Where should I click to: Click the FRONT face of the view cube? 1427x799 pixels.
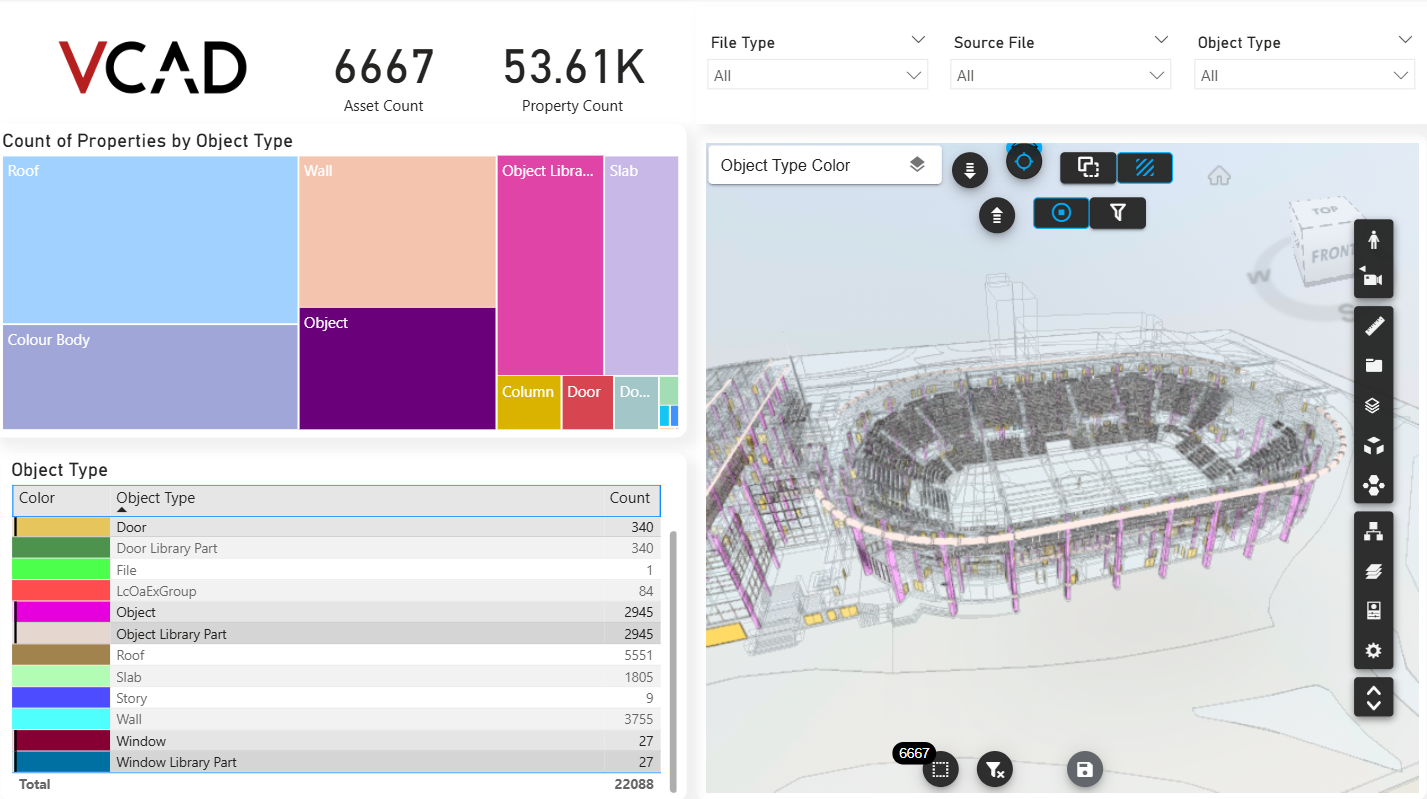point(1332,254)
